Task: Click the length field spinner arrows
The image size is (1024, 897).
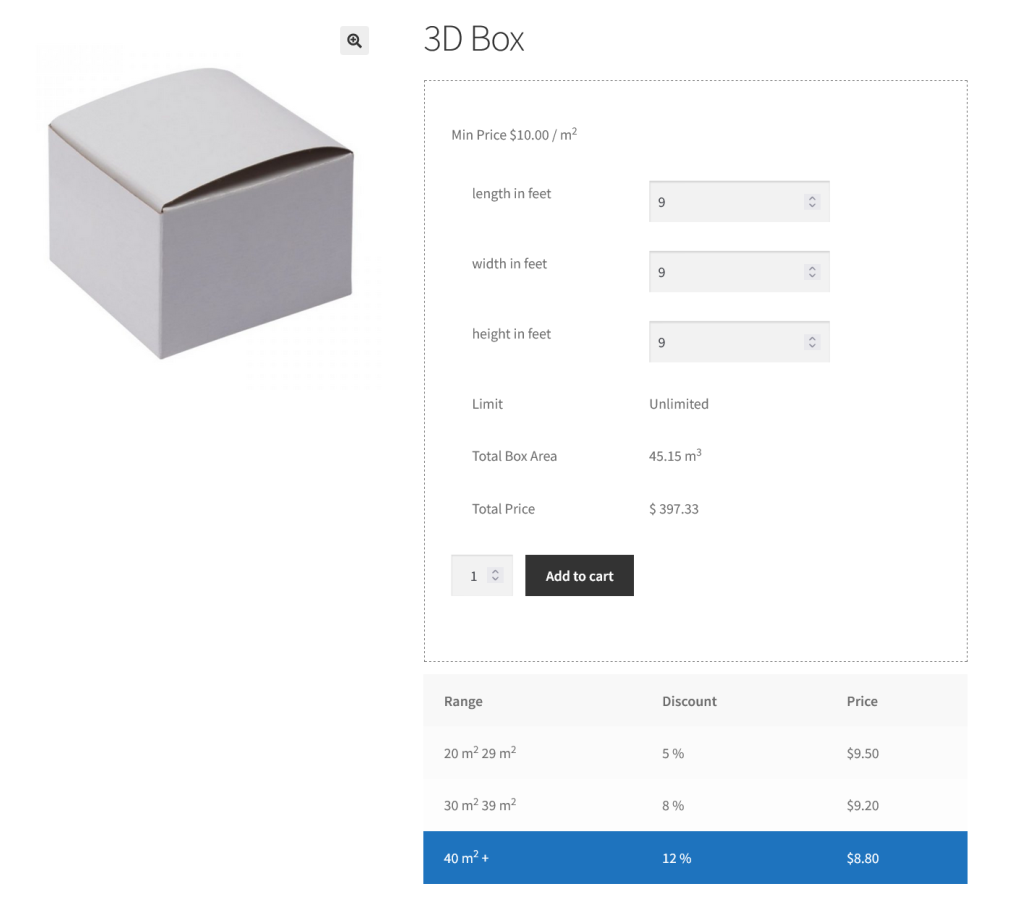Action: pyautogui.click(x=812, y=202)
